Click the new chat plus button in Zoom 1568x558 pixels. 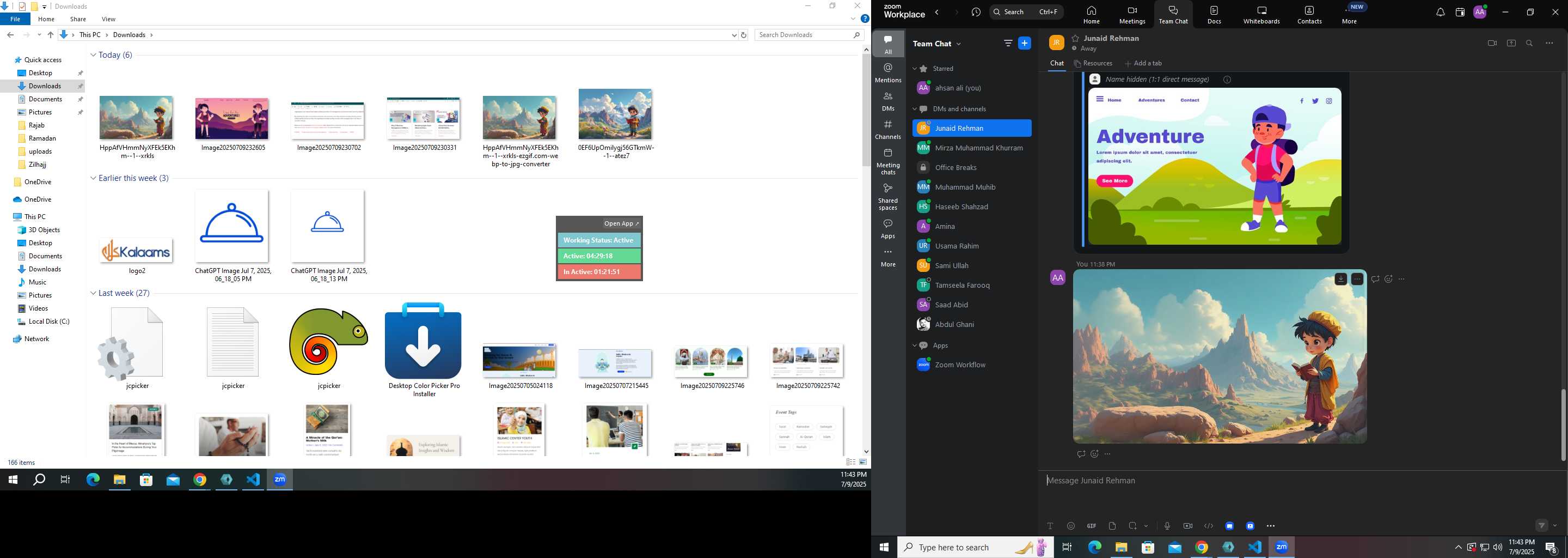pos(1025,43)
